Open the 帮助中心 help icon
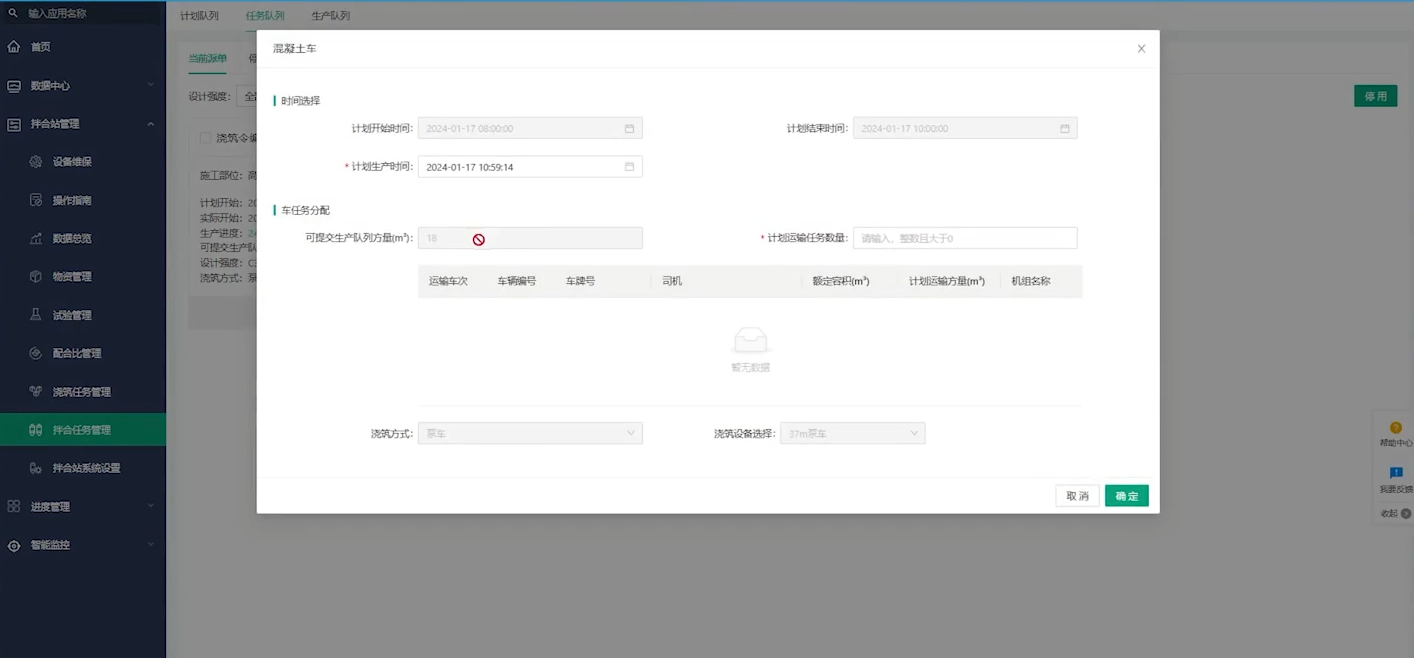 [1396, 428]
